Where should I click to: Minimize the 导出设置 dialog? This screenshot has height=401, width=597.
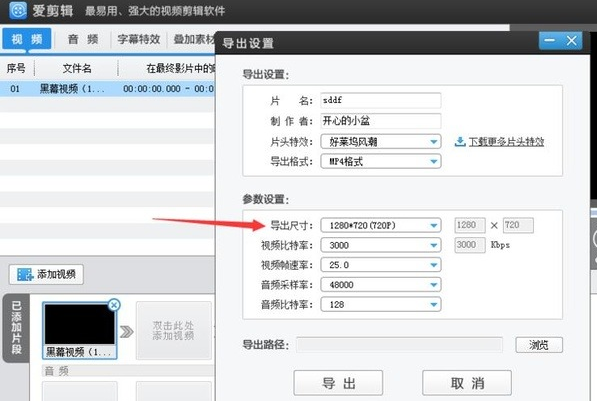pos(550,41)
